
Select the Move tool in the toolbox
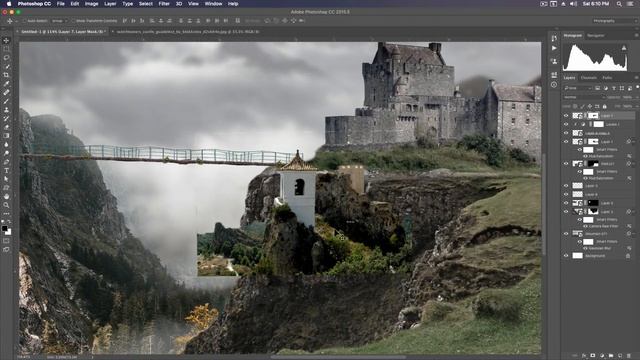[x=6, y=40]
